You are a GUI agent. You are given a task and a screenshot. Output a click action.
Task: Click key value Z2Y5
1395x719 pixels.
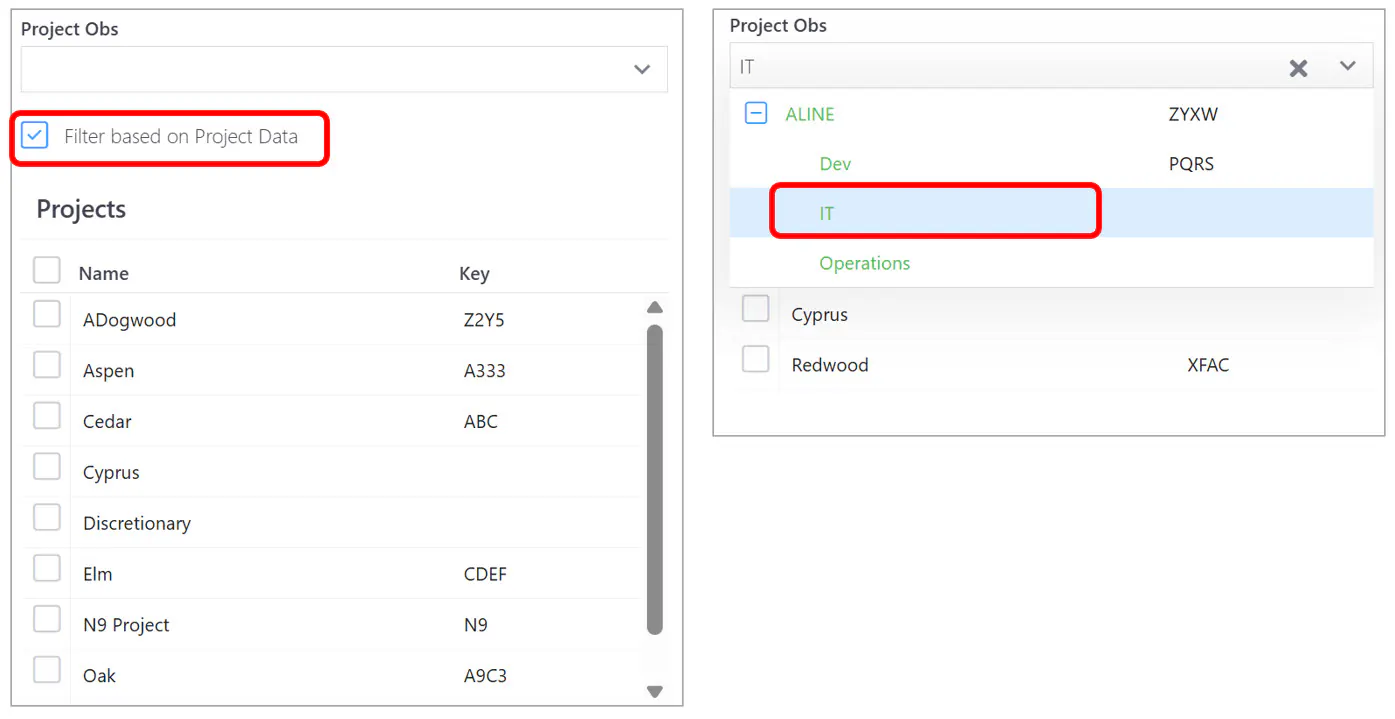click(484, 320)
